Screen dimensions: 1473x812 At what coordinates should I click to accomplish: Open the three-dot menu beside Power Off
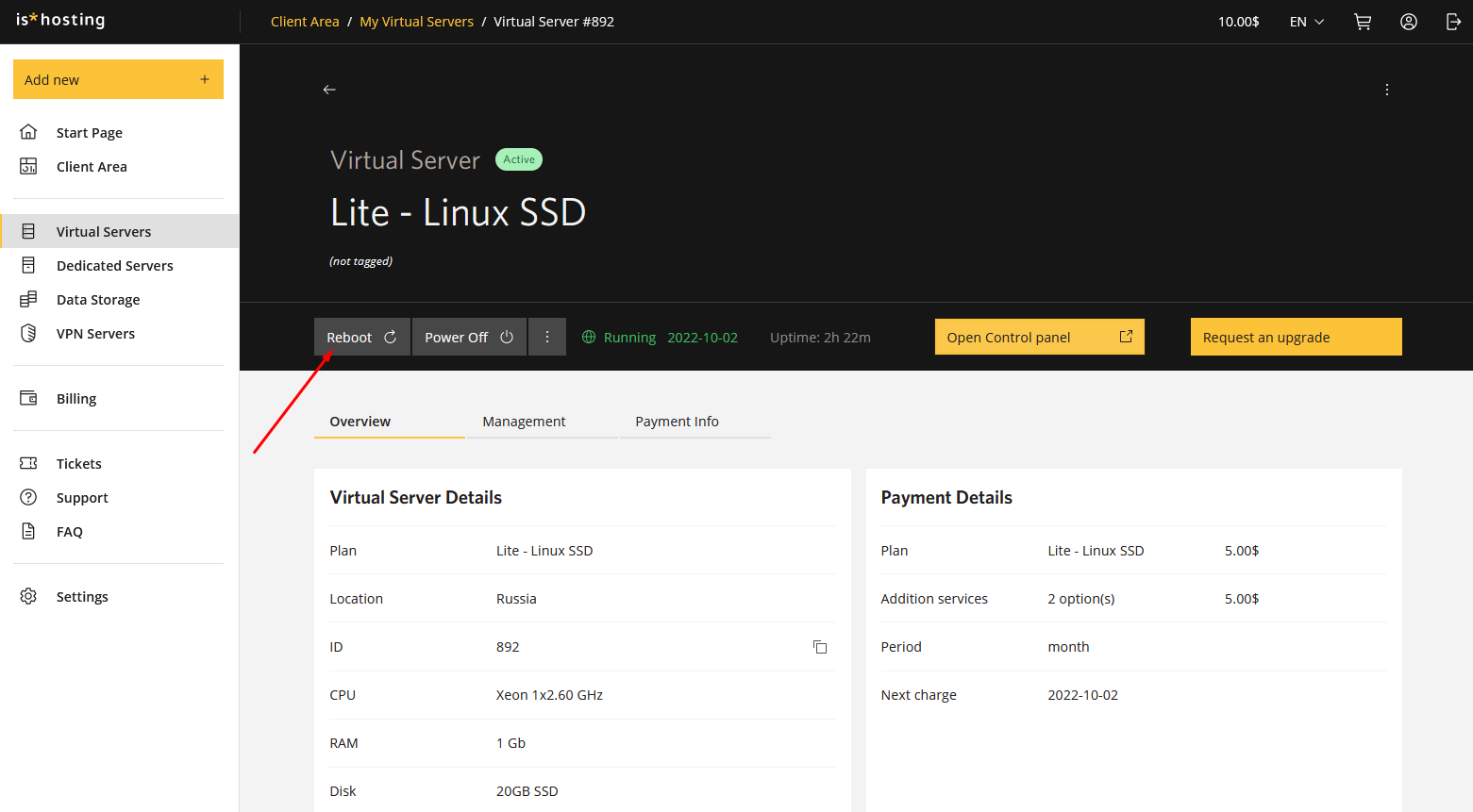tap(547, 337)
